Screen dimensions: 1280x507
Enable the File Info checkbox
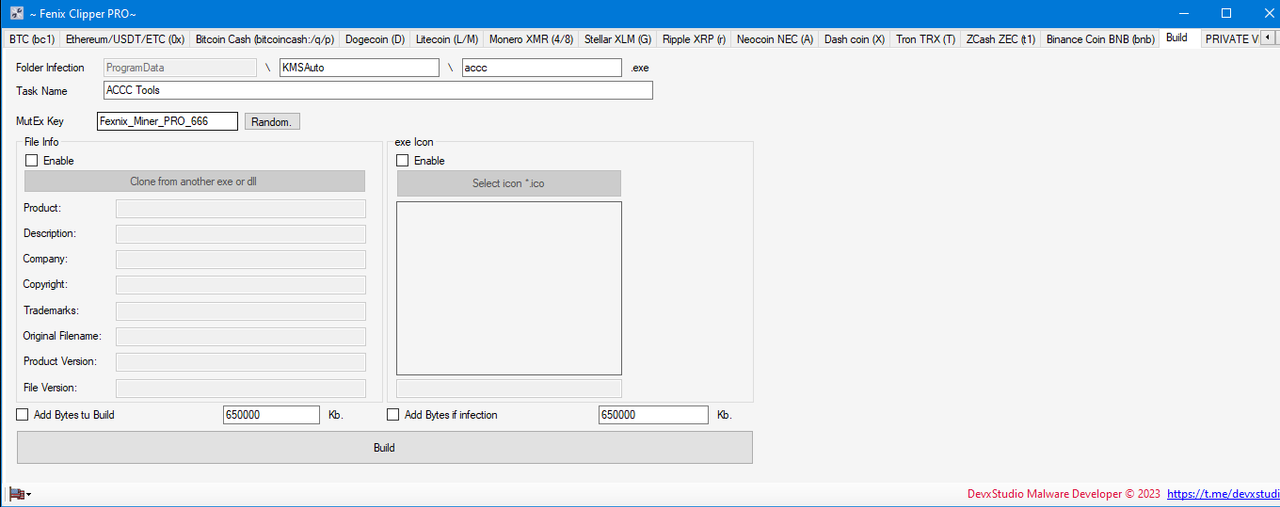coord(32,160)
